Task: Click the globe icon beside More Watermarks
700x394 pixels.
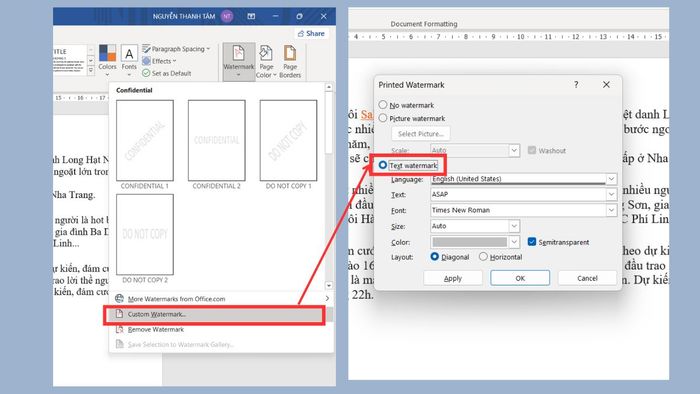Action: 119,299
